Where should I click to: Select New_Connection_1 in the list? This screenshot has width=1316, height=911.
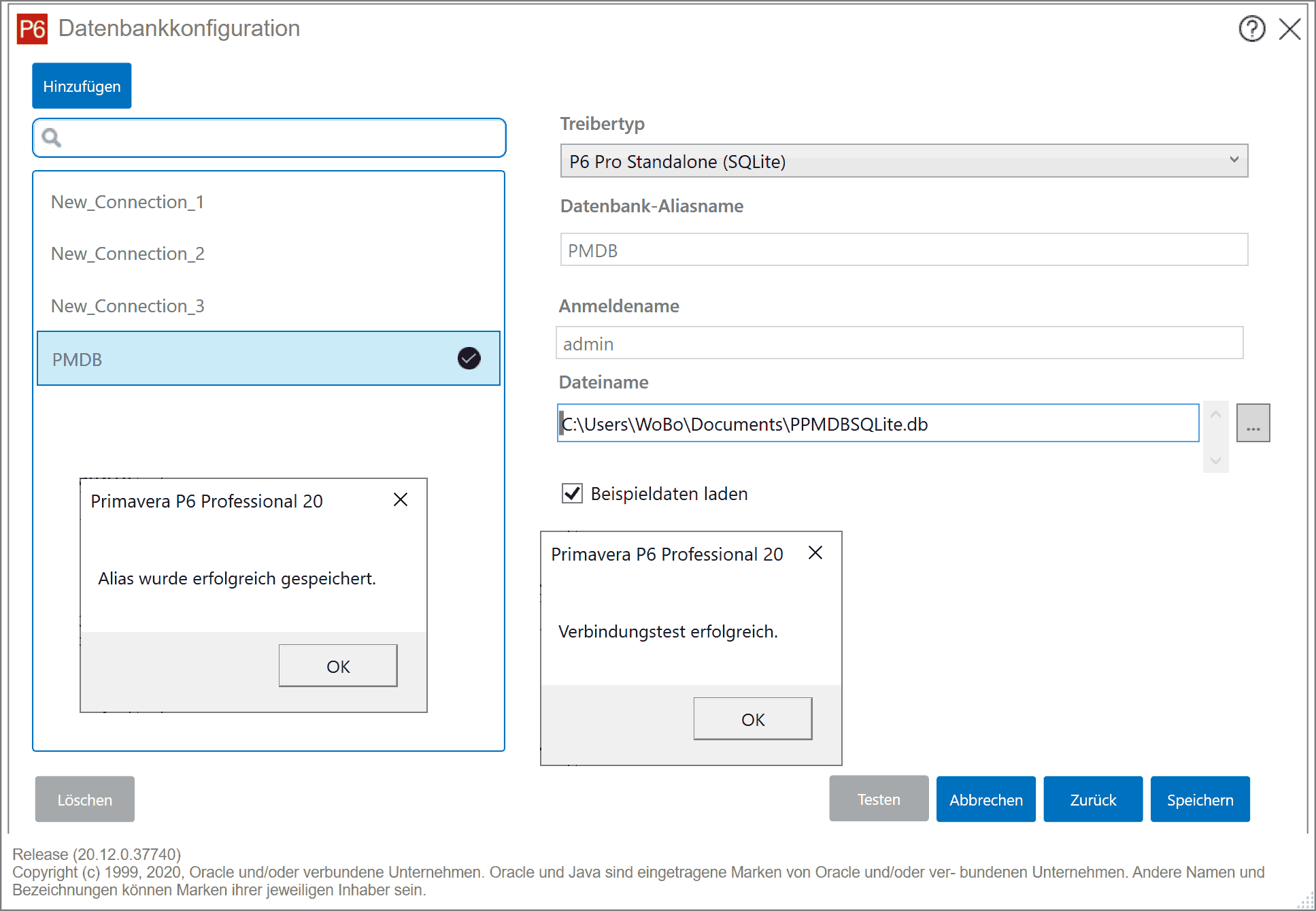(127, 202)
